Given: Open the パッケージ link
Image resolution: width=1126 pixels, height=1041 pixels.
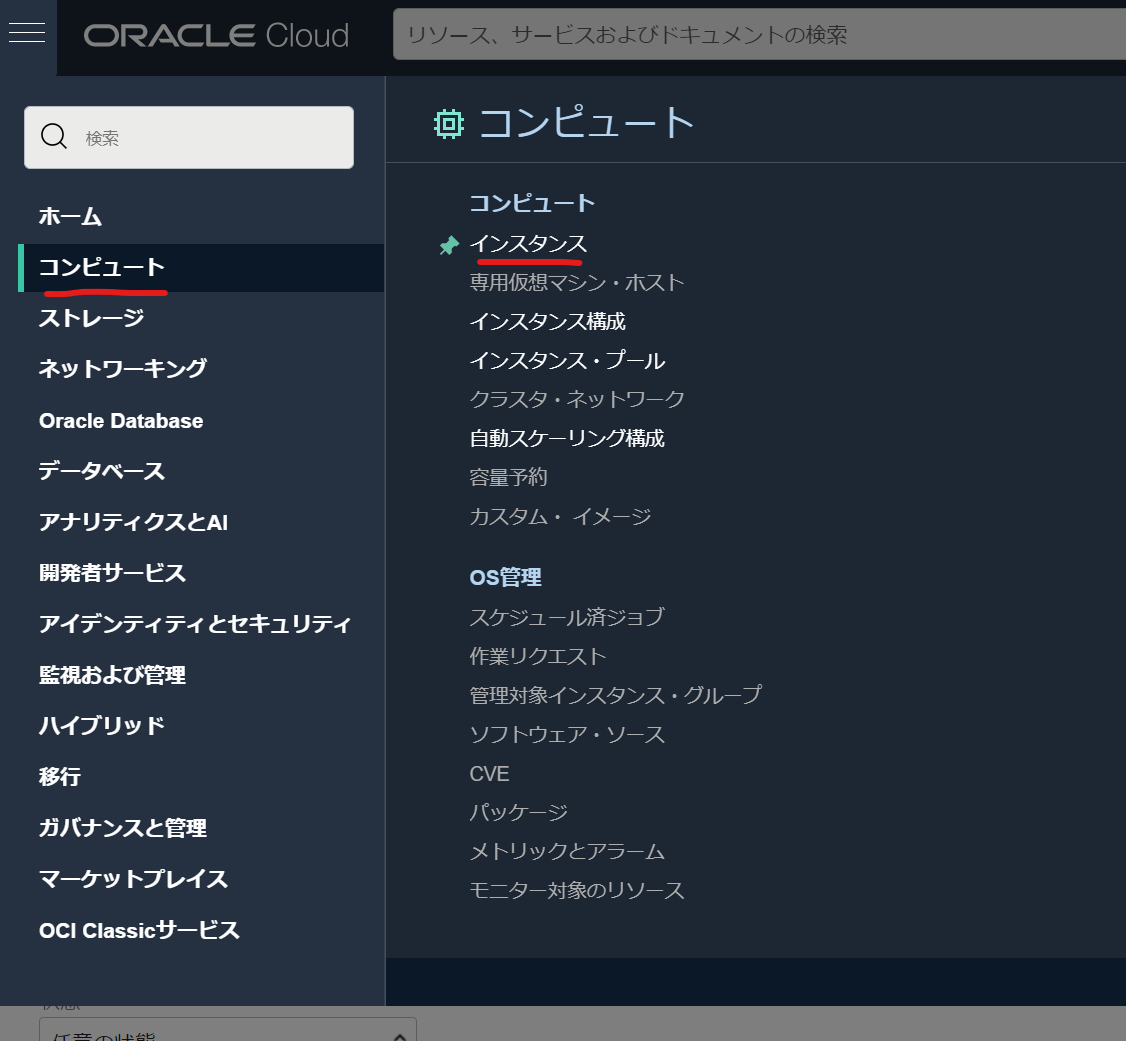Looking at the screenshot, I should click(x=518, y=812).
